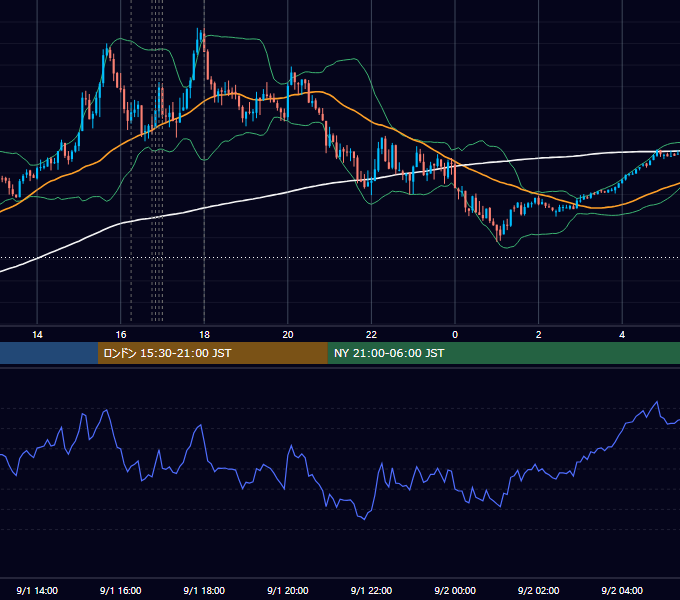This screenshot has width=680, height=600.
Task: Click hour label 4 on price chart axis
Action: pos(622,335)
